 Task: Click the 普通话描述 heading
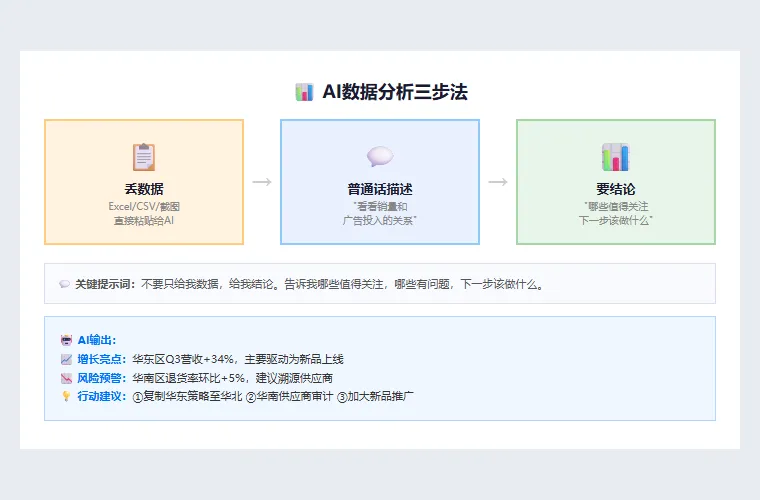coord(380,188)
